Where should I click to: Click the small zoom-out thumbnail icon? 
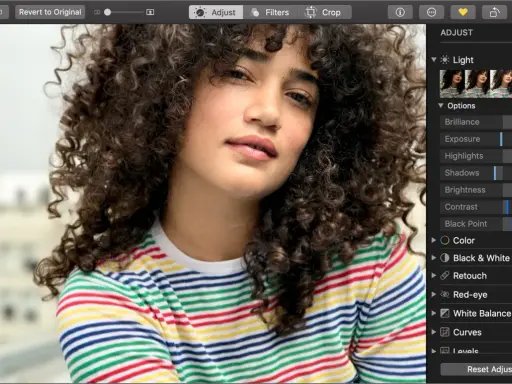97,12
